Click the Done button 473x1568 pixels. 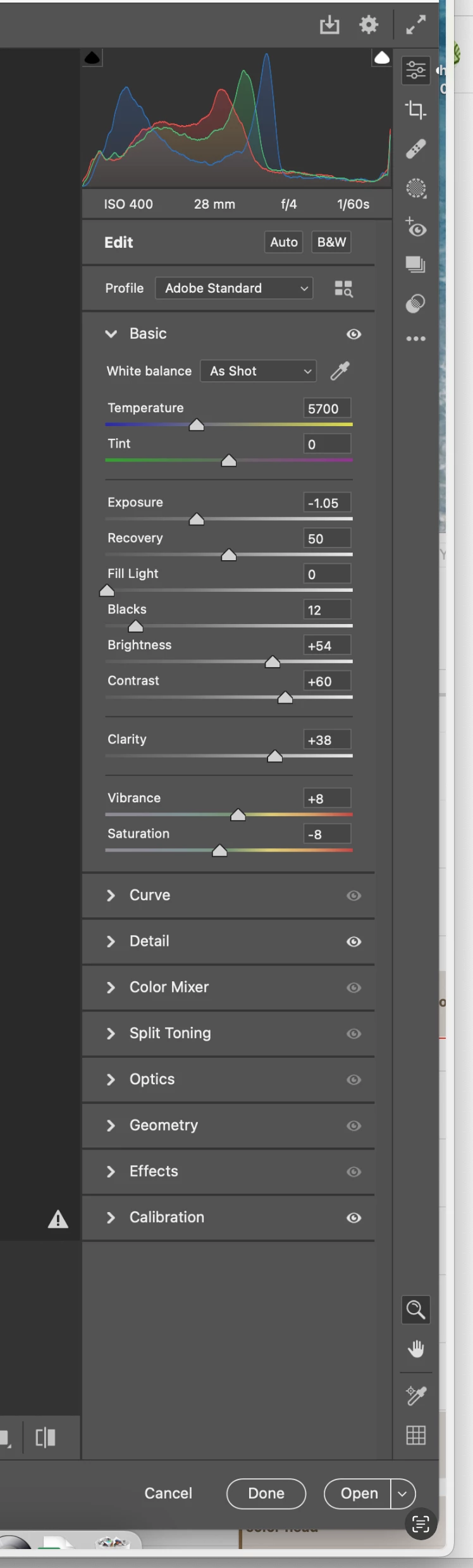pyautogui.click(x=266, y=1493)
